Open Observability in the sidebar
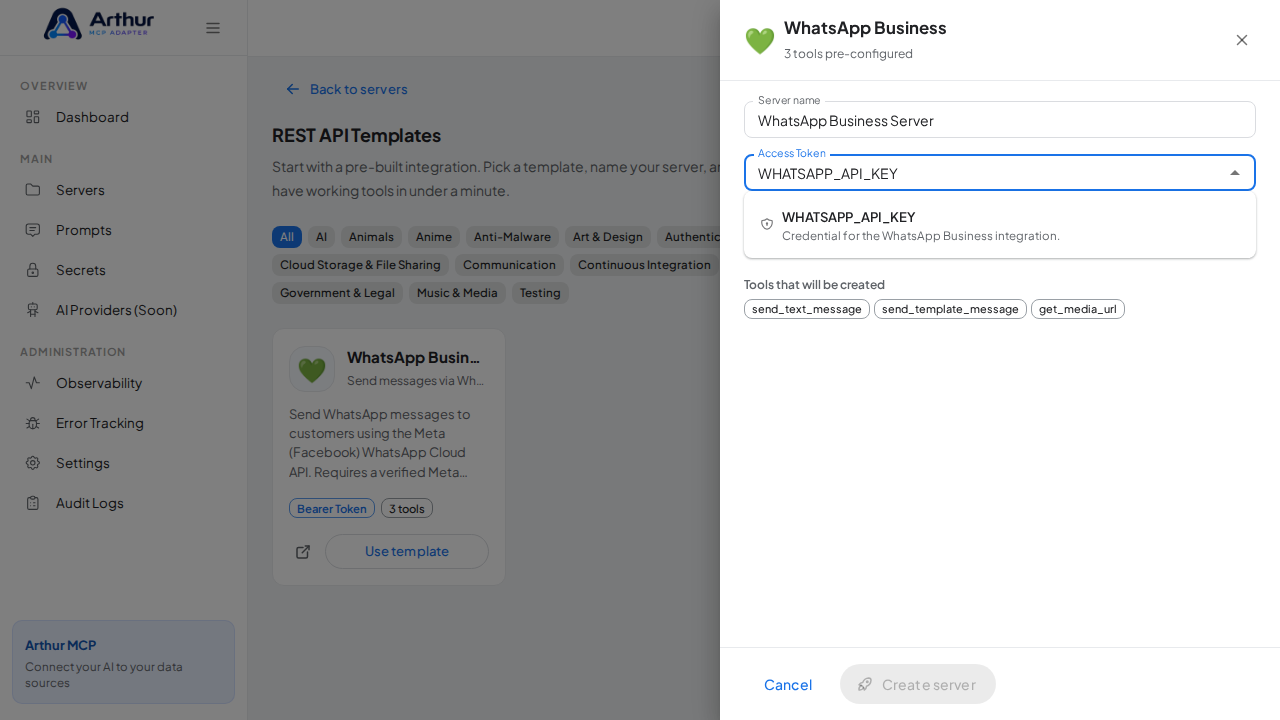This screenshot has height=720, width=1280. (123, 383)
